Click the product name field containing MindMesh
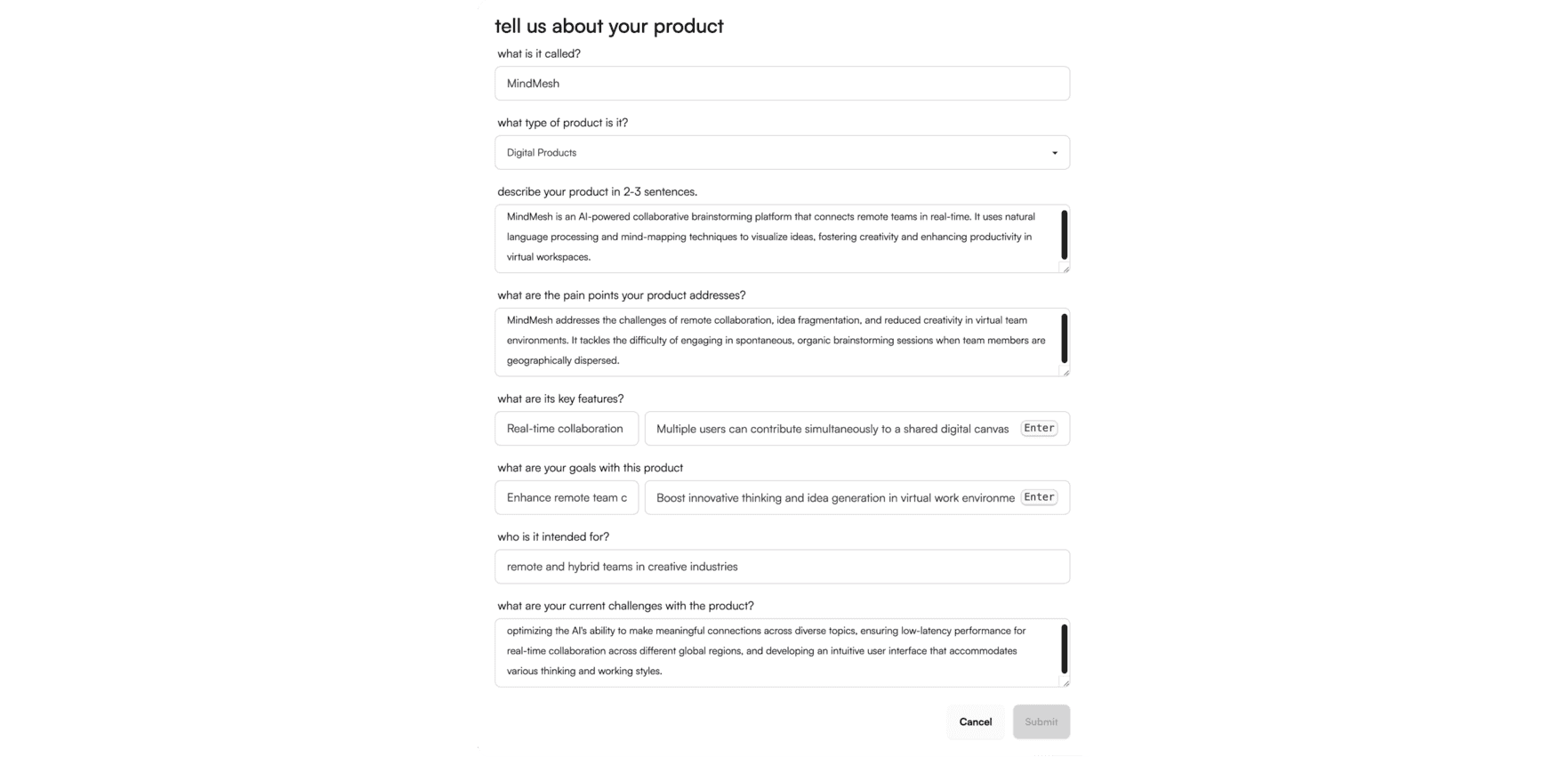This screenshot has width=1568, height=757. tap(781, 84)
